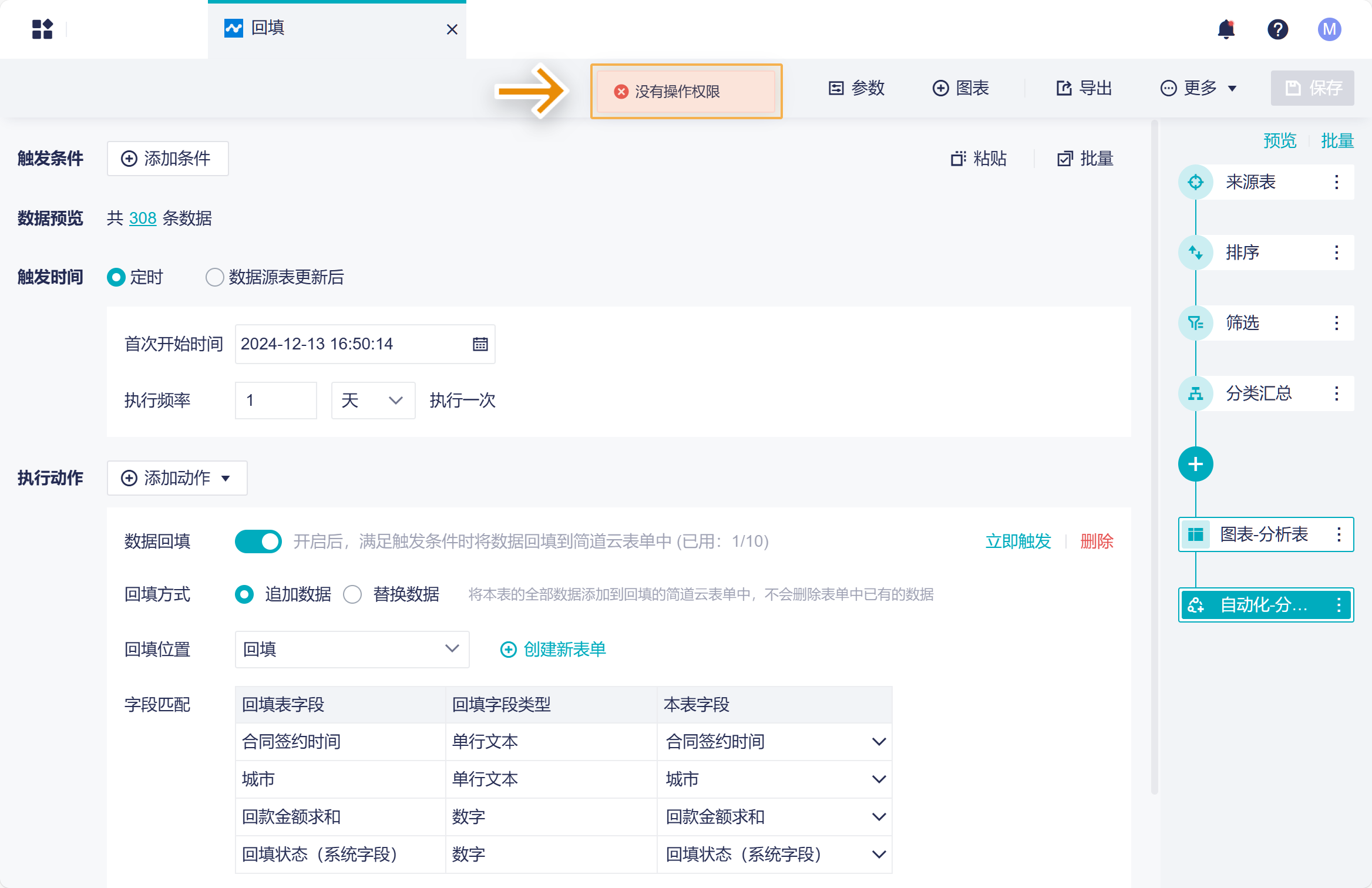Click the calendar icon in start time field

pyautogui.click(x=480, y=344)
